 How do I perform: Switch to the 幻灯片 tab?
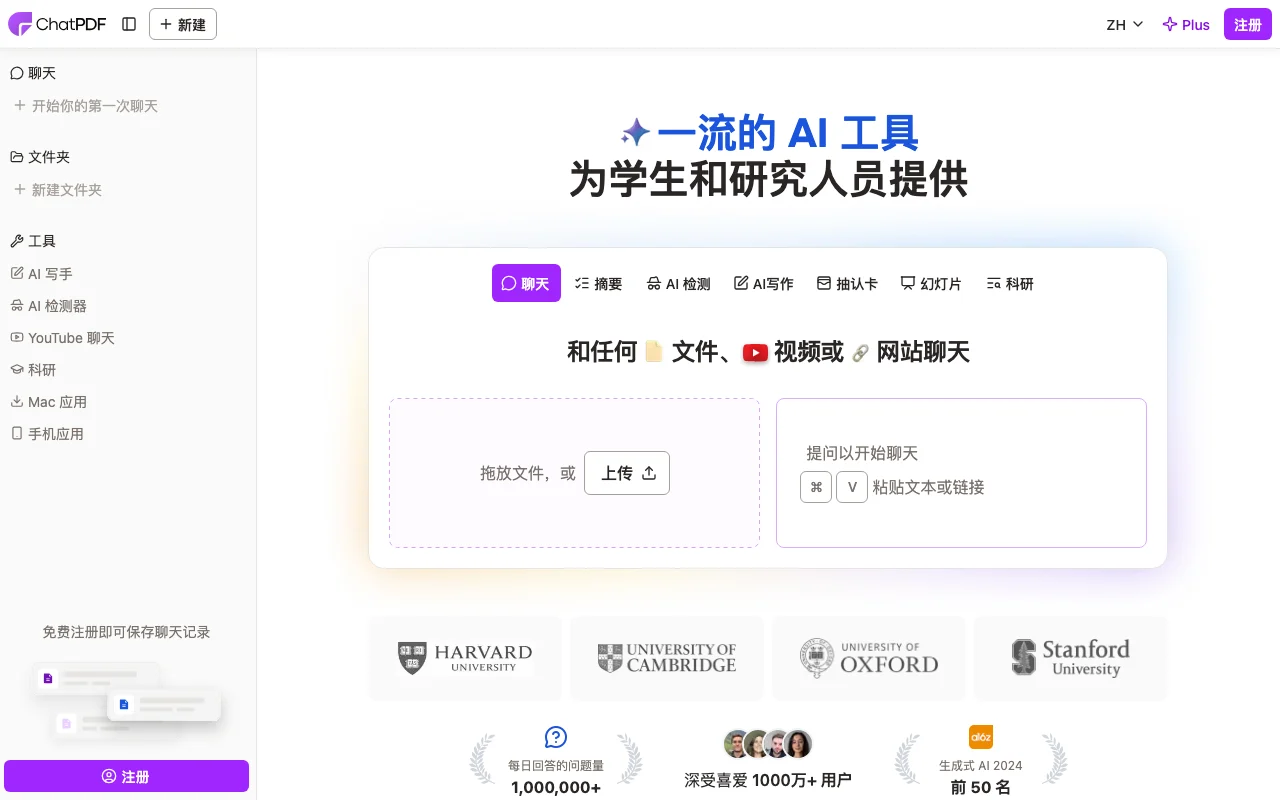click(931, 284)
